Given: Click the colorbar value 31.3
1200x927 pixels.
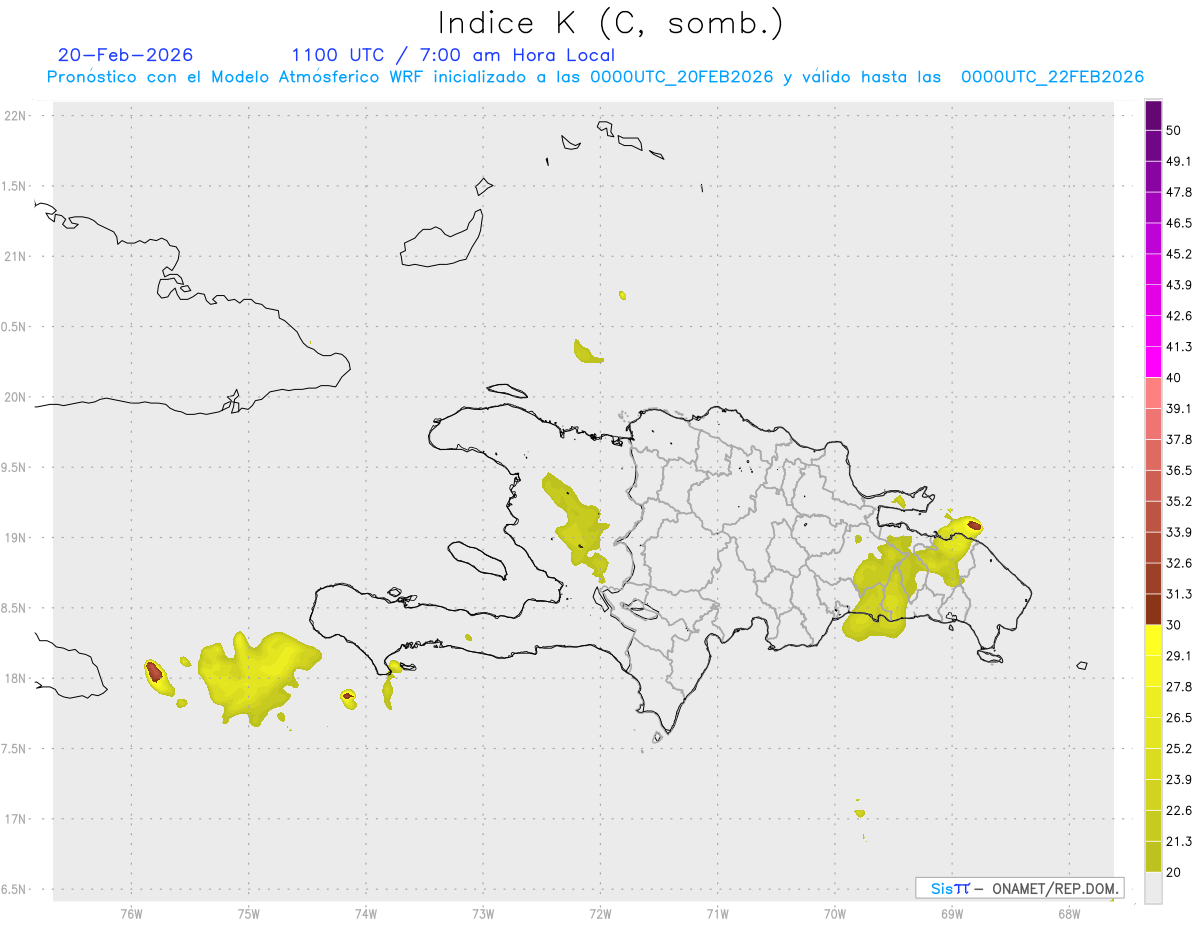Looking at the screenshot, I should click(1179, 594).
